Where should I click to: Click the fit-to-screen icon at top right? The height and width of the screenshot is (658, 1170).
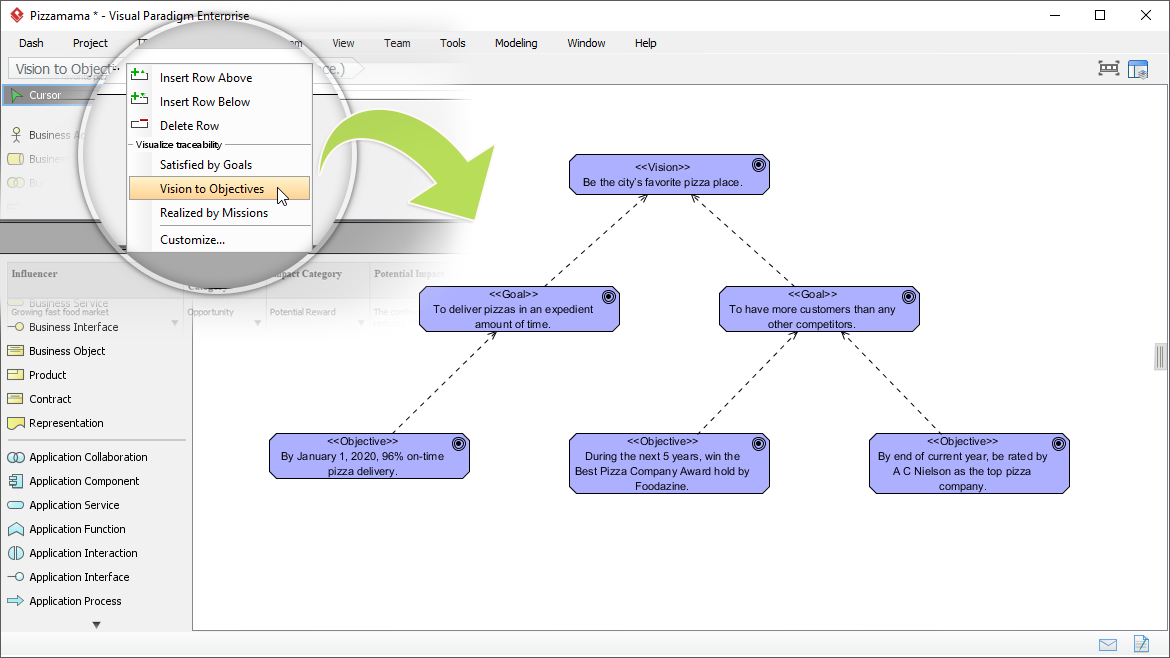tap(1108, 69)
